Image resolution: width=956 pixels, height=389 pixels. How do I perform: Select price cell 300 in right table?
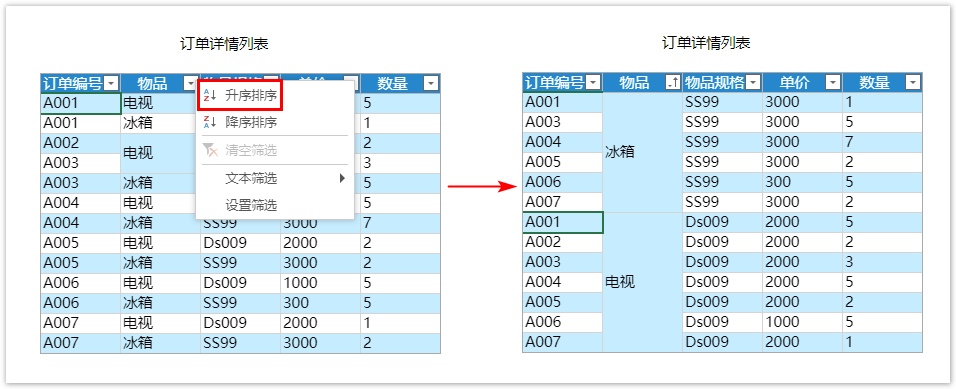point(802,182)
